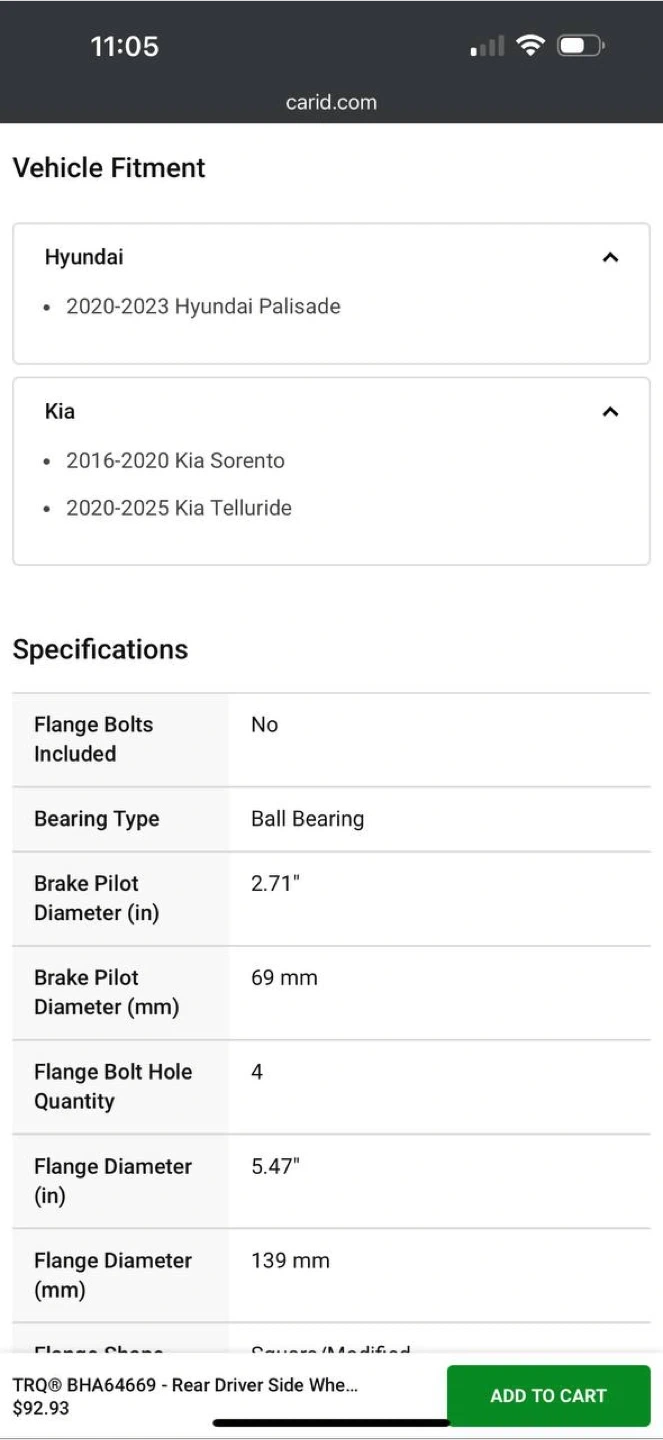Select the 2020-2025 Kia Telluride entry
This screenshot has width=663, height=1440.
tap(179, 508)
